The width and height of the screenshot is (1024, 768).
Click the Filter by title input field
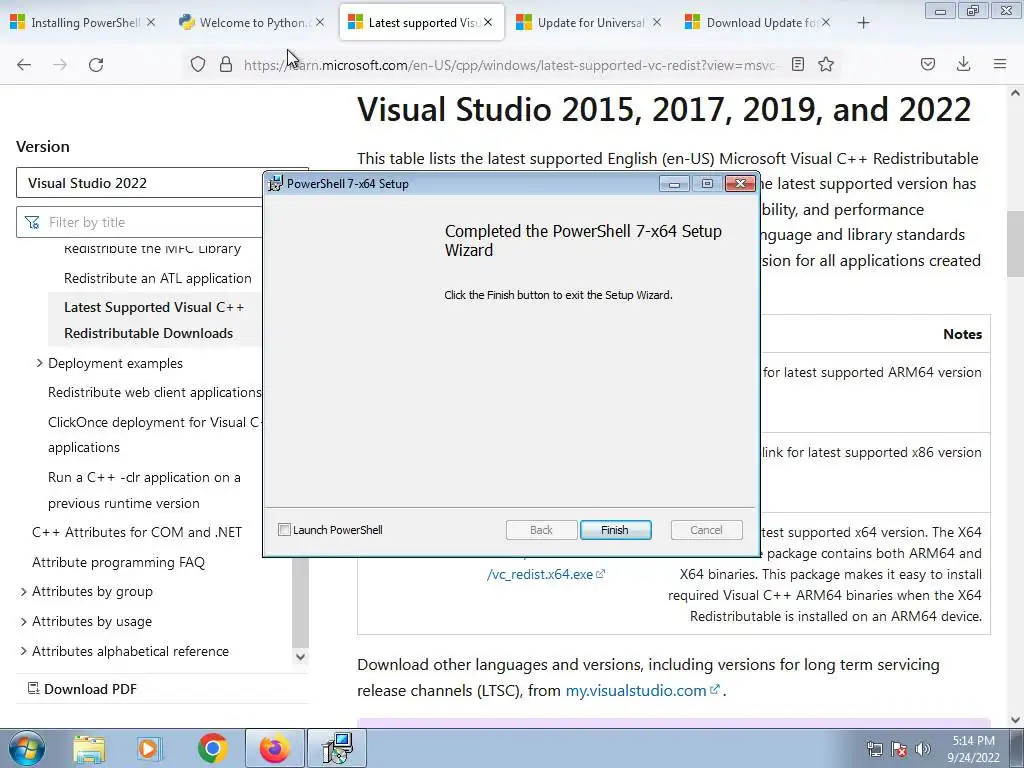tap(140, 222)
